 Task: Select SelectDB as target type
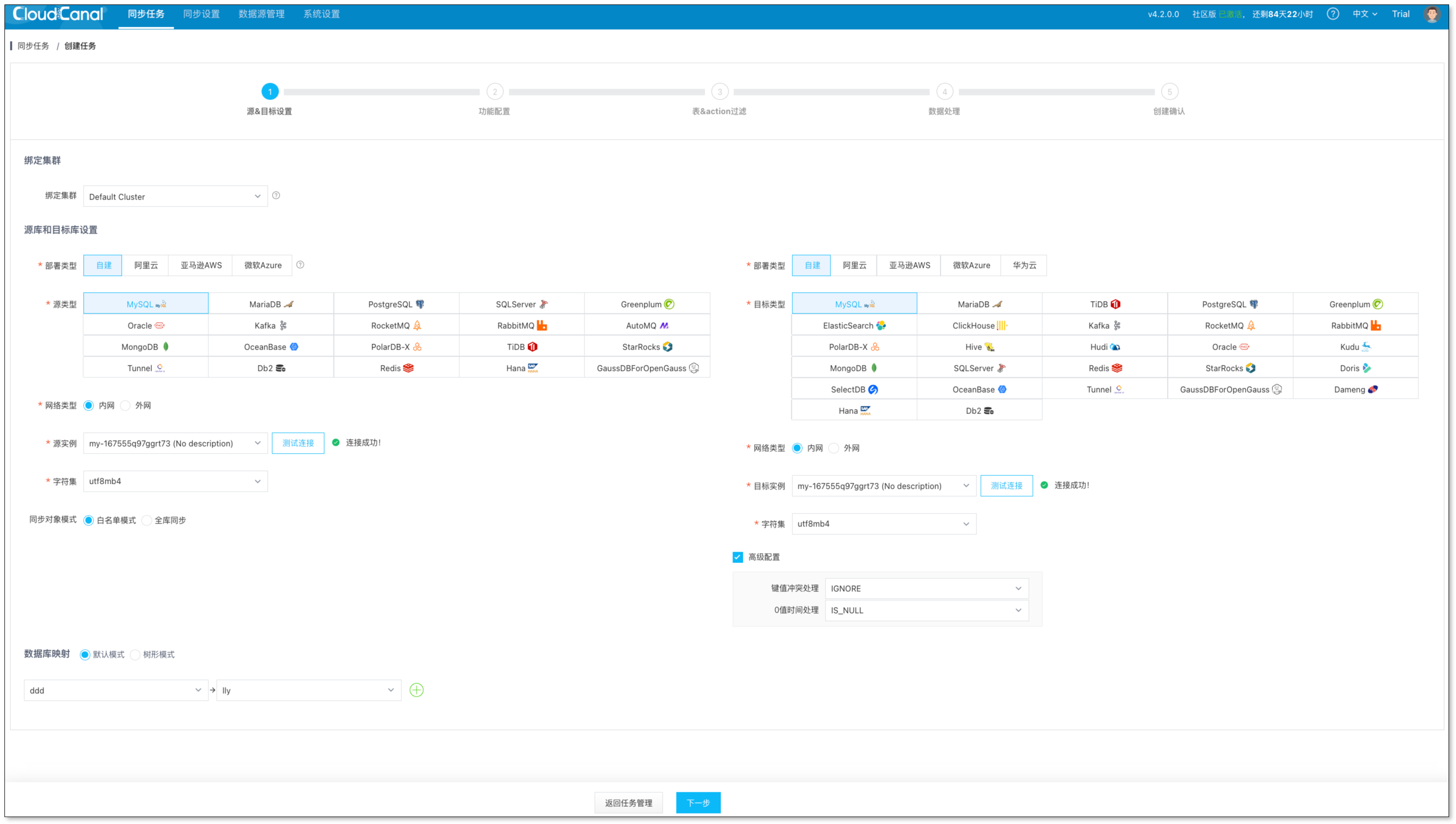click(x=854, y=389)
